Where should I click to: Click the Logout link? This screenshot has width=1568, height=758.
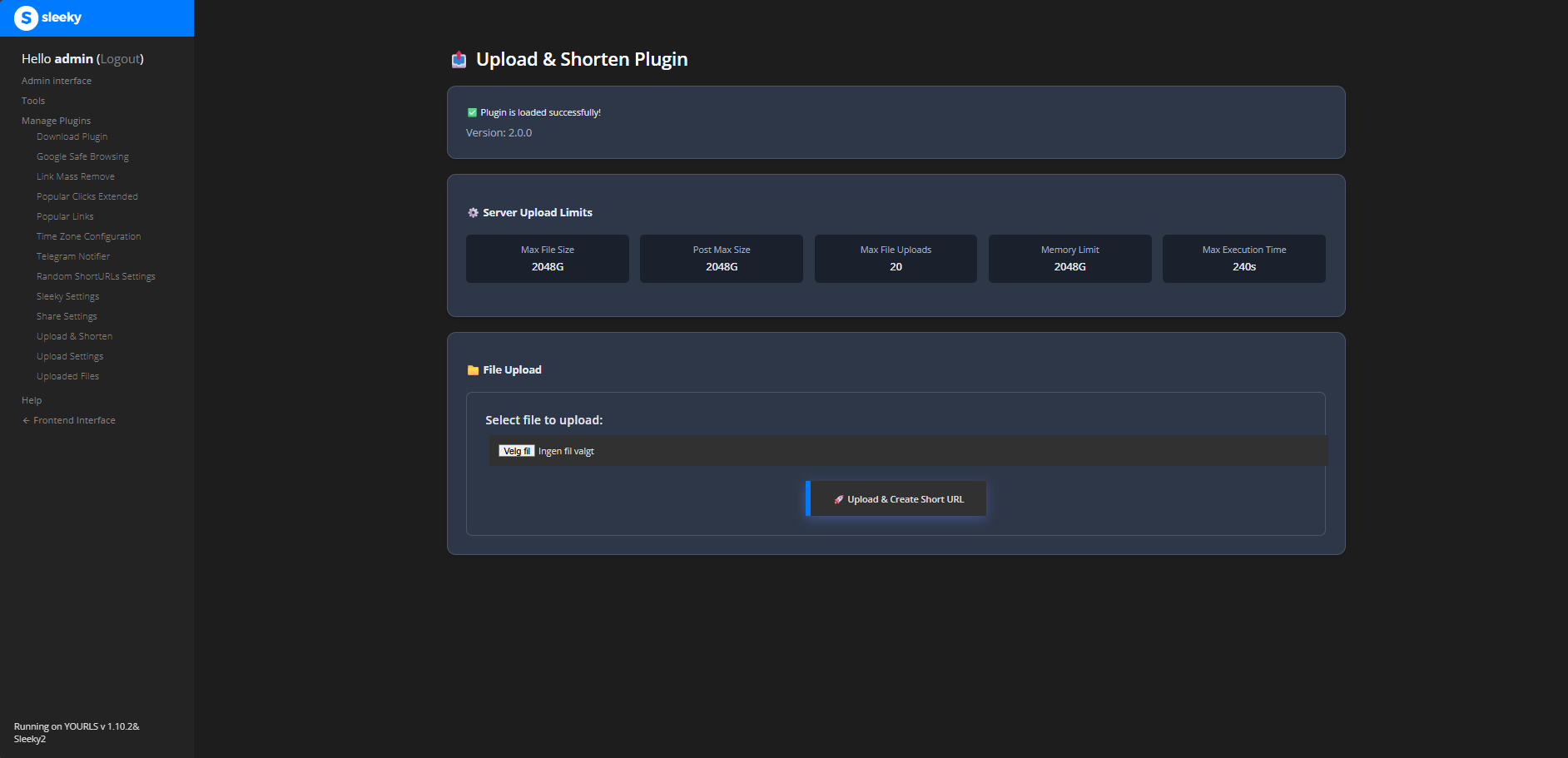click(x=120, y=58)
